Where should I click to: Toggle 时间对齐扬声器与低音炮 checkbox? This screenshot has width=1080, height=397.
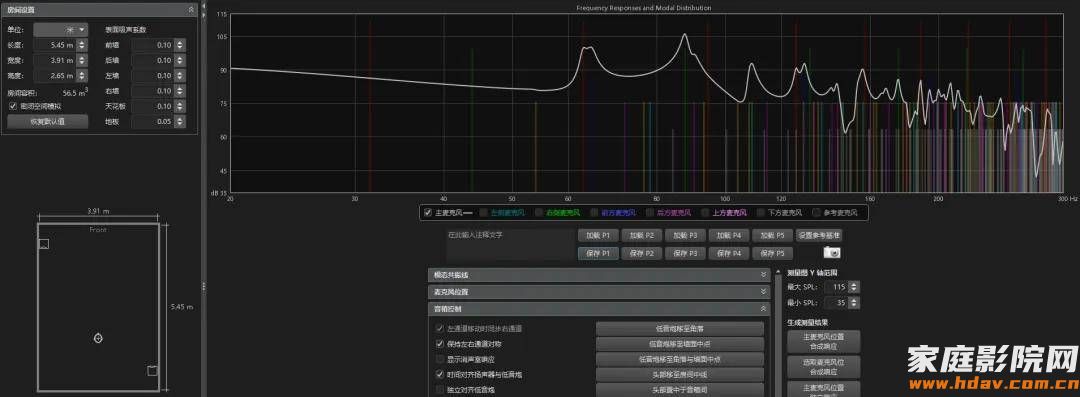pos(440,374)
